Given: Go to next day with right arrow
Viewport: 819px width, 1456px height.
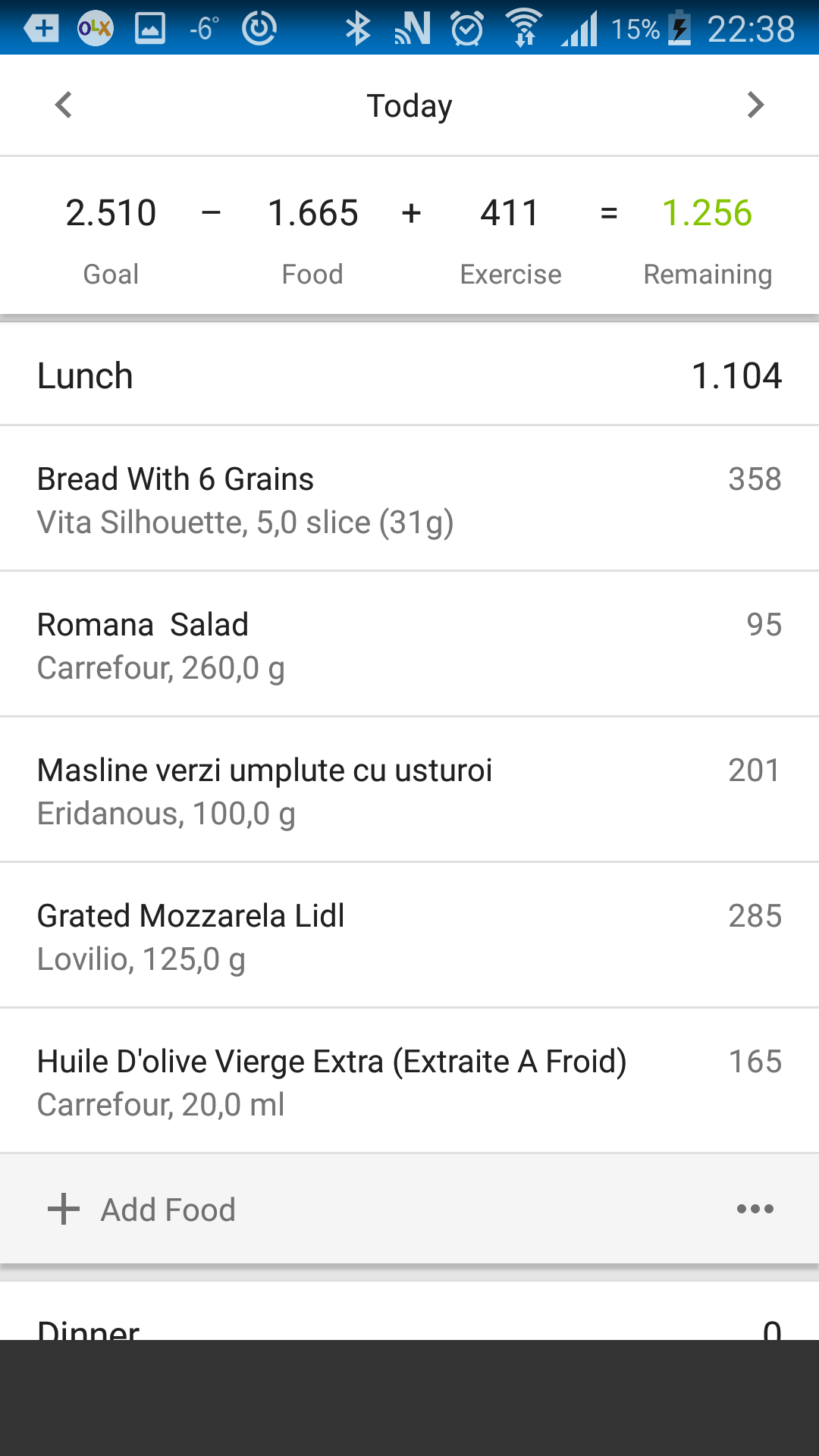Looking at the screenshot, I should click(755, 105).
